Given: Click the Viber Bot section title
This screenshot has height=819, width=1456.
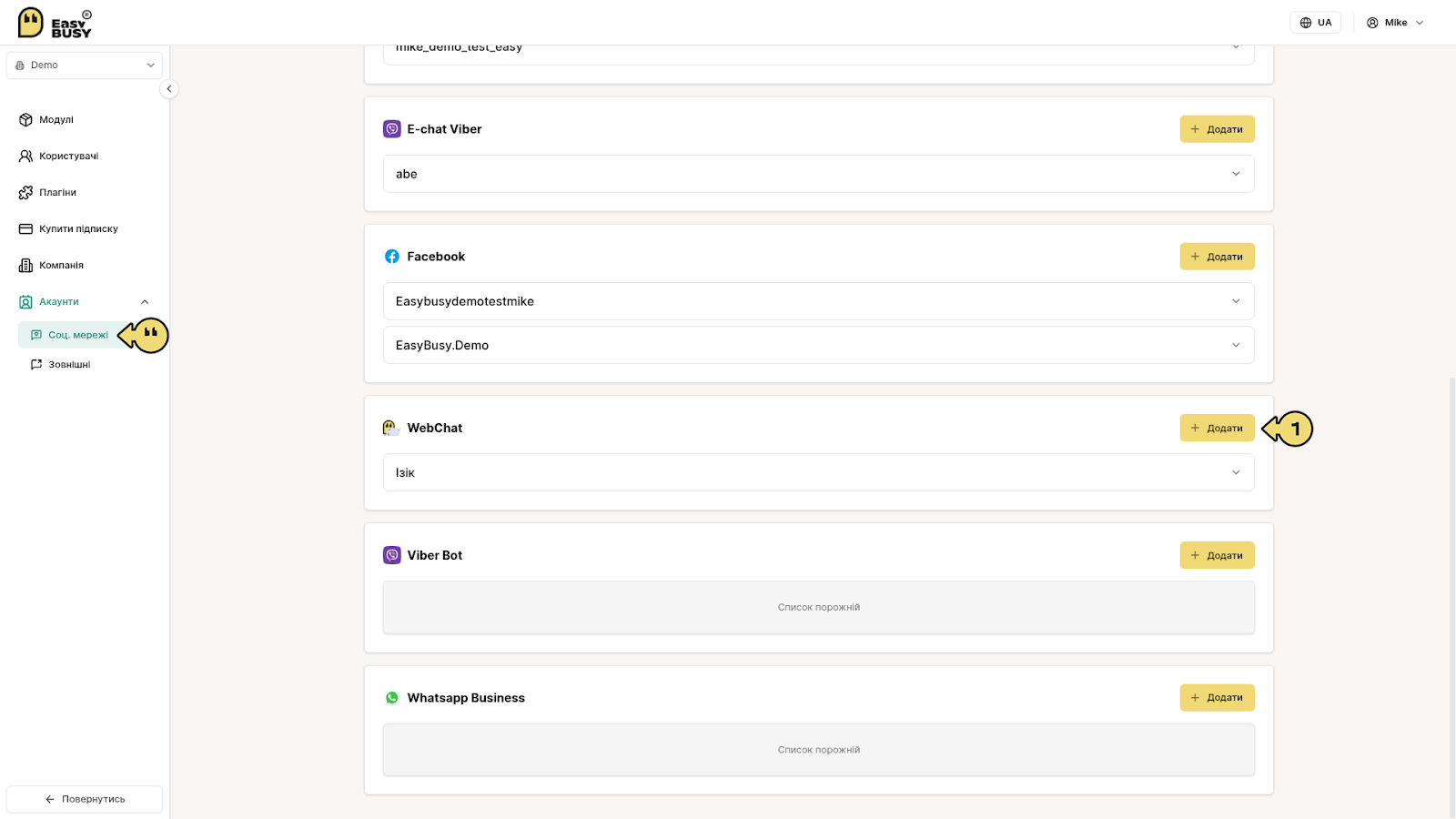Looking at the screenshot, I should (434, 555).
